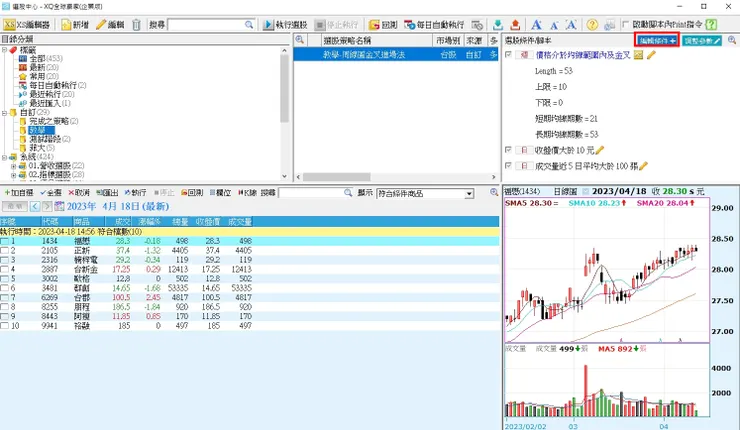The height and width of the screenshot is (430, 740).
Task: Click the 編輯條件 button
Action: [656, 41]
